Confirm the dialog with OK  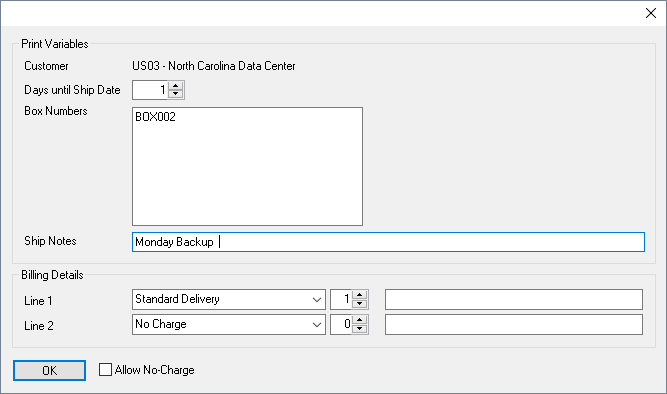click(x=49, y=371)
